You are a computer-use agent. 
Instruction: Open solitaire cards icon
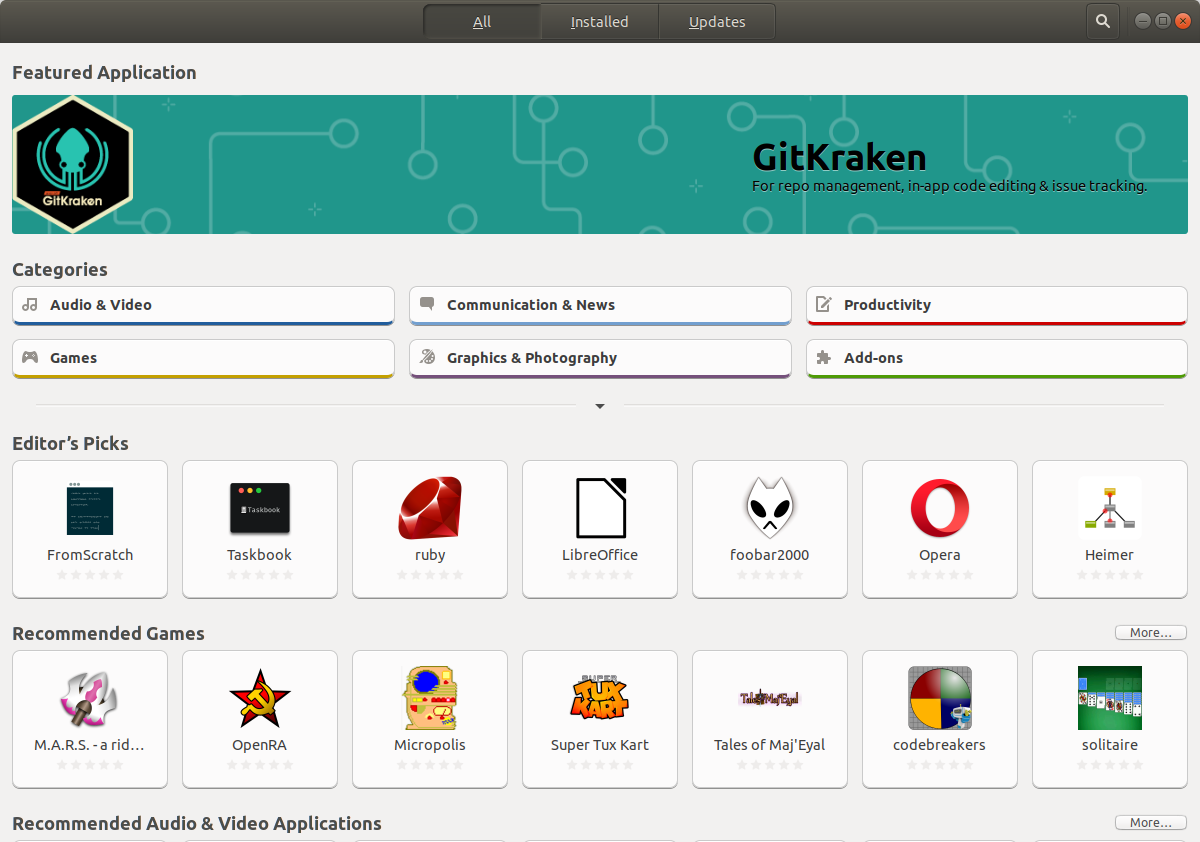[1110, 698]
